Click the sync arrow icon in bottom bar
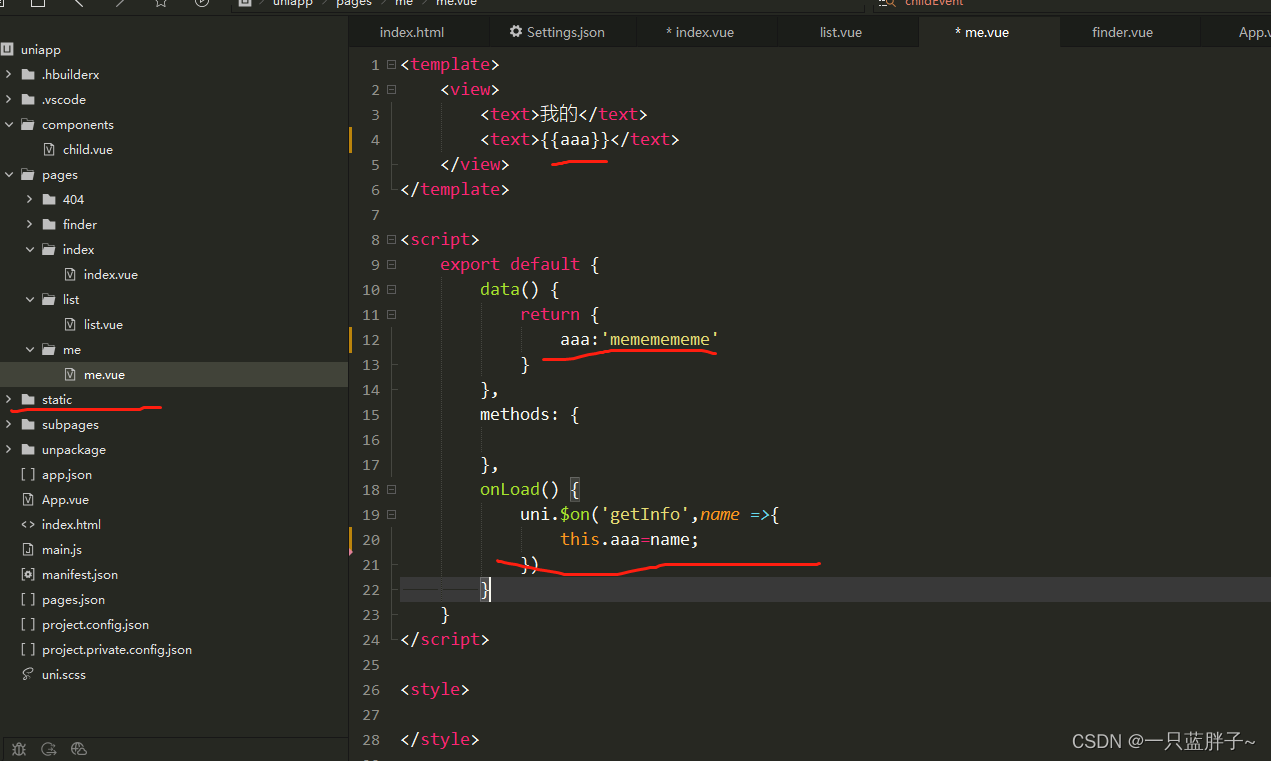This screenshot has width=1271, height=761. pos(48,748)
